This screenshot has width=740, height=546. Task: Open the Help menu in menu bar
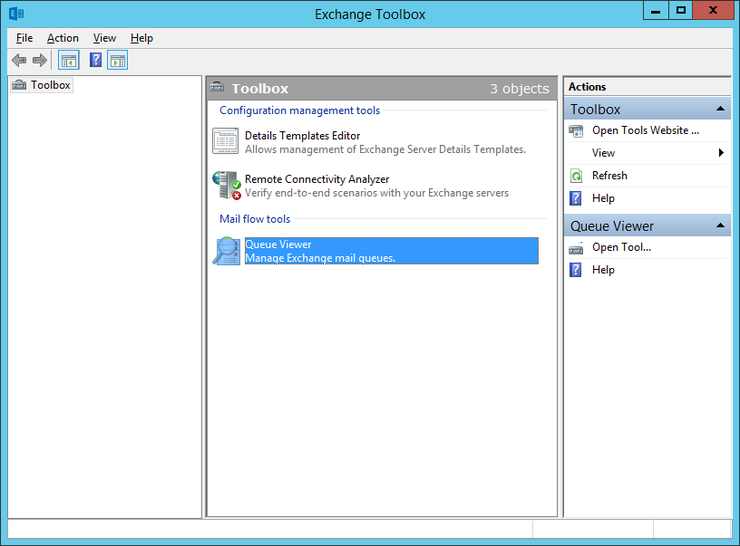click(141, 38)
